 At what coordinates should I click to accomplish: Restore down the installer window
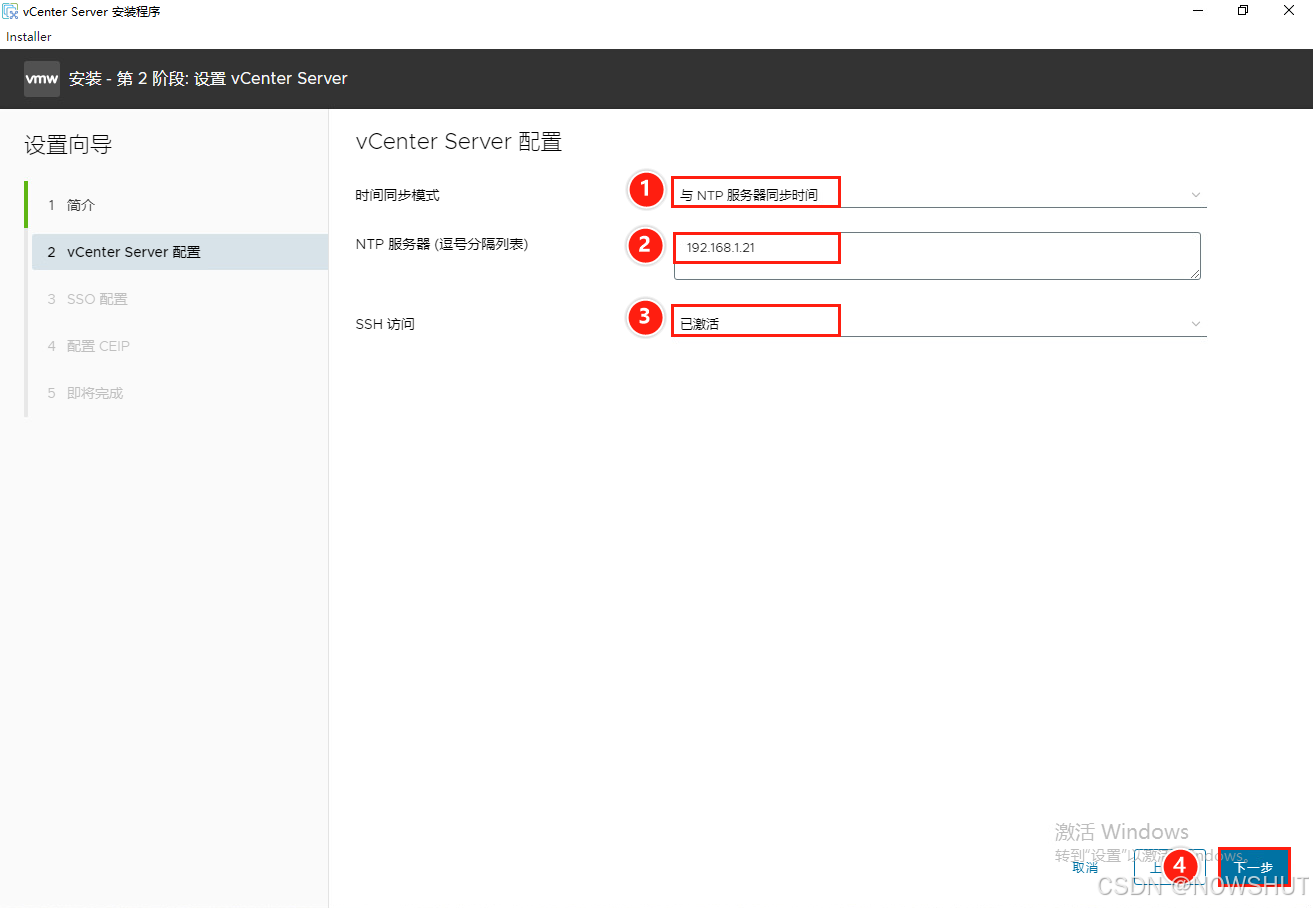(1243, 11)
